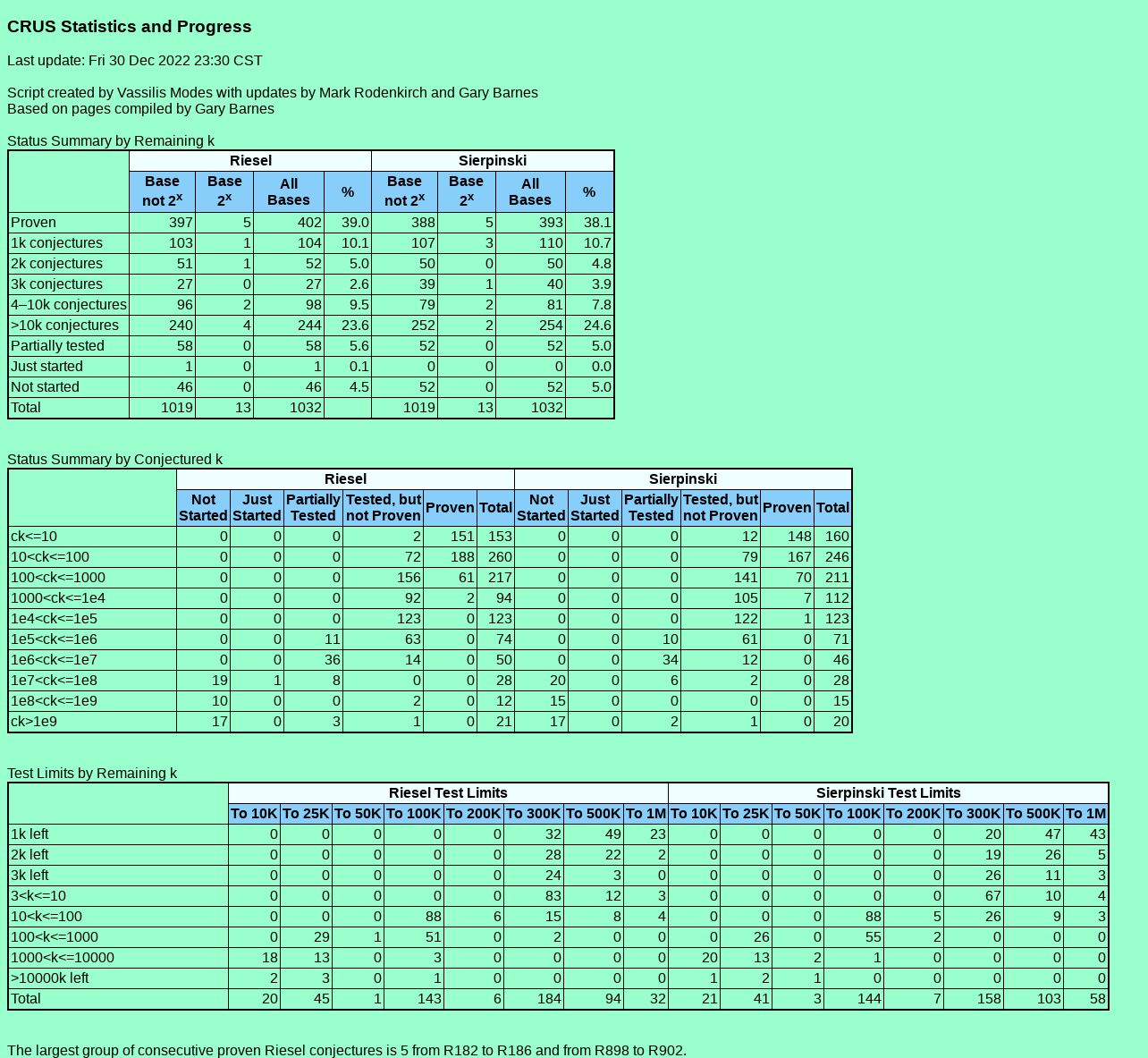The height and width of the screenshot is (1058, 1148).
Task: Select the Riesel header in Status Summary by Remaining k
Action: [250, 161]
